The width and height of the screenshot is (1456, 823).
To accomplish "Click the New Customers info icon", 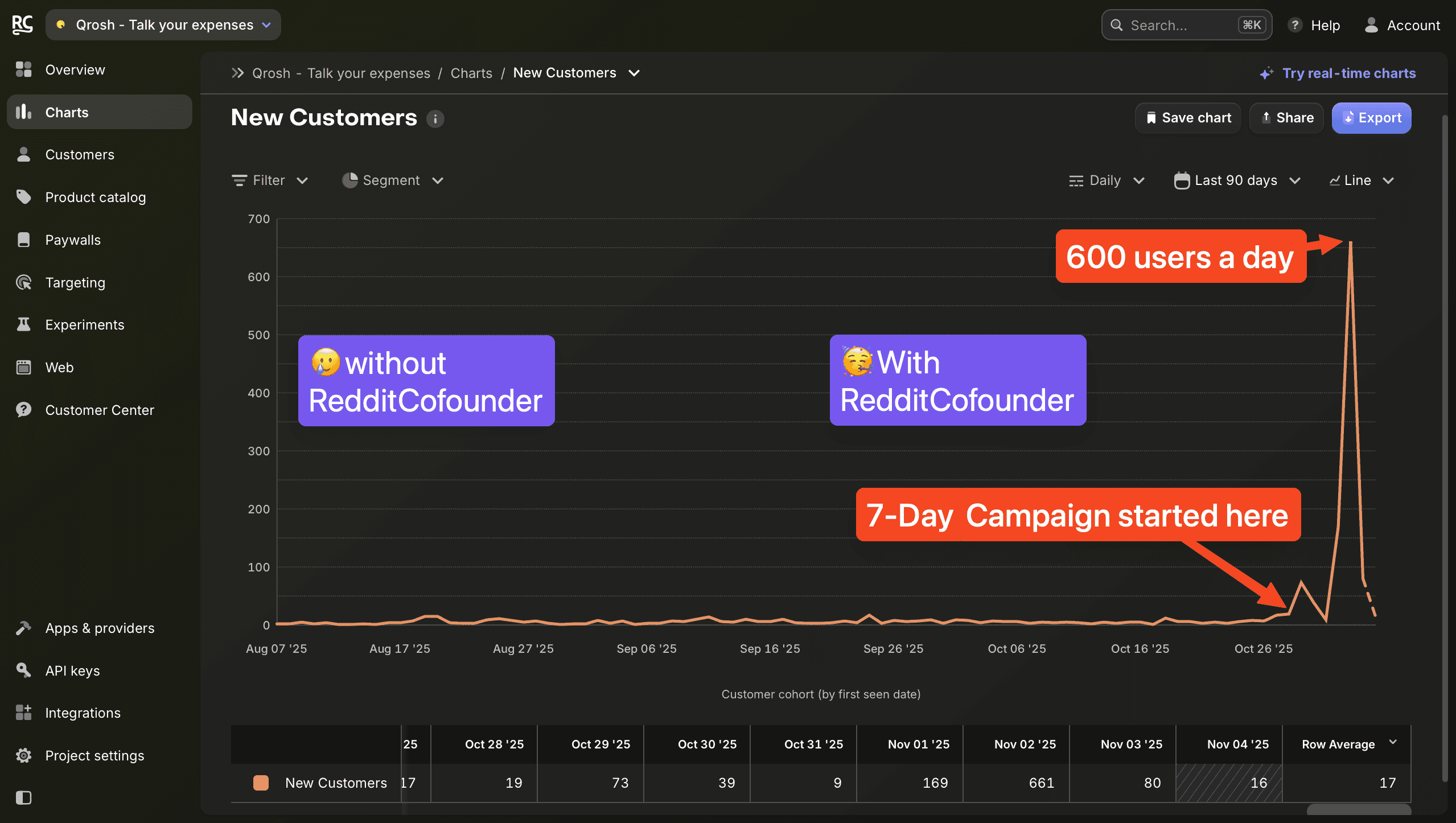I will (435, 118).
